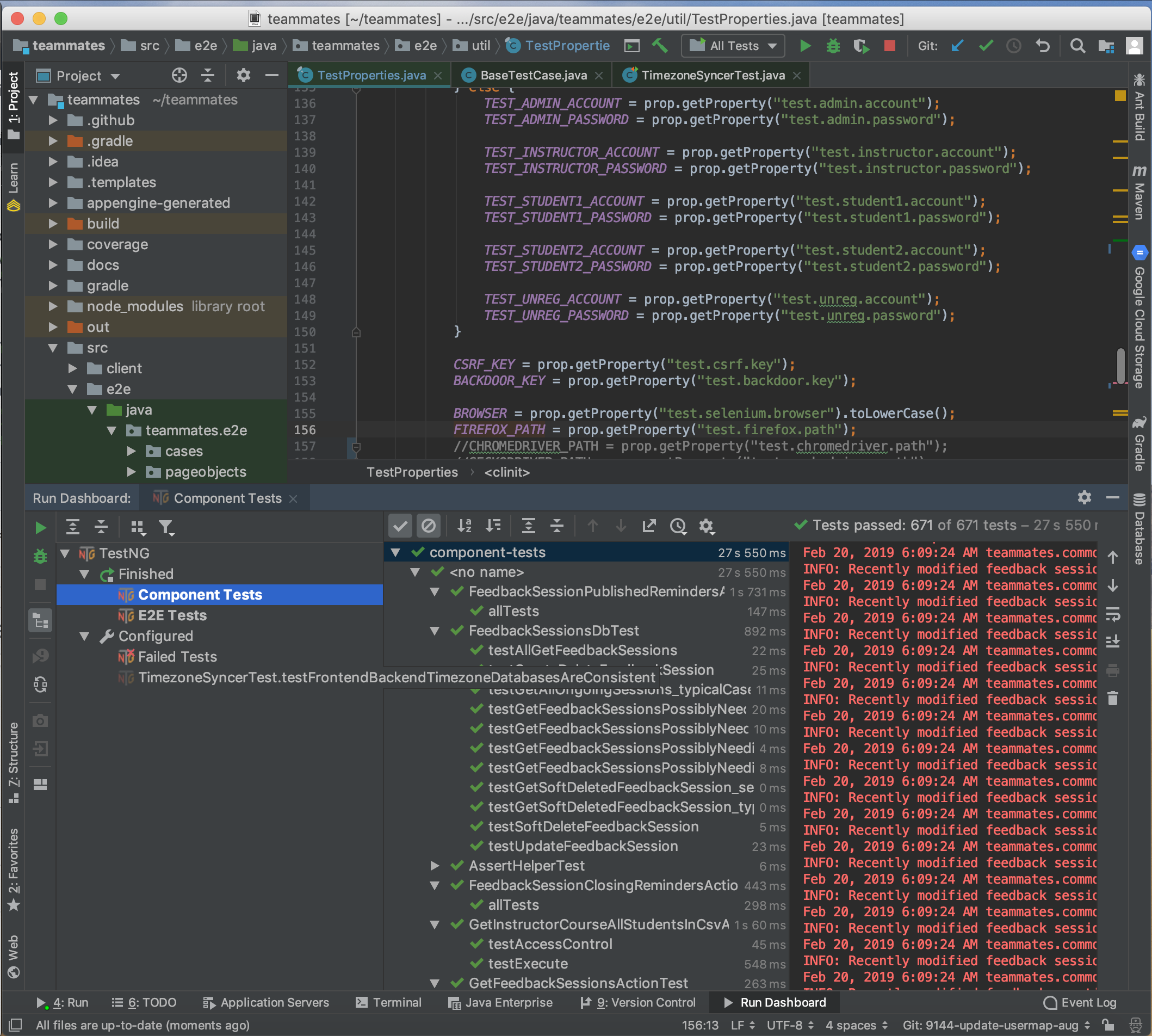The width and height of the screenshot is (1152, 1036).
Task: Run with coverage shield icon
Action: [x=862, y=46]
